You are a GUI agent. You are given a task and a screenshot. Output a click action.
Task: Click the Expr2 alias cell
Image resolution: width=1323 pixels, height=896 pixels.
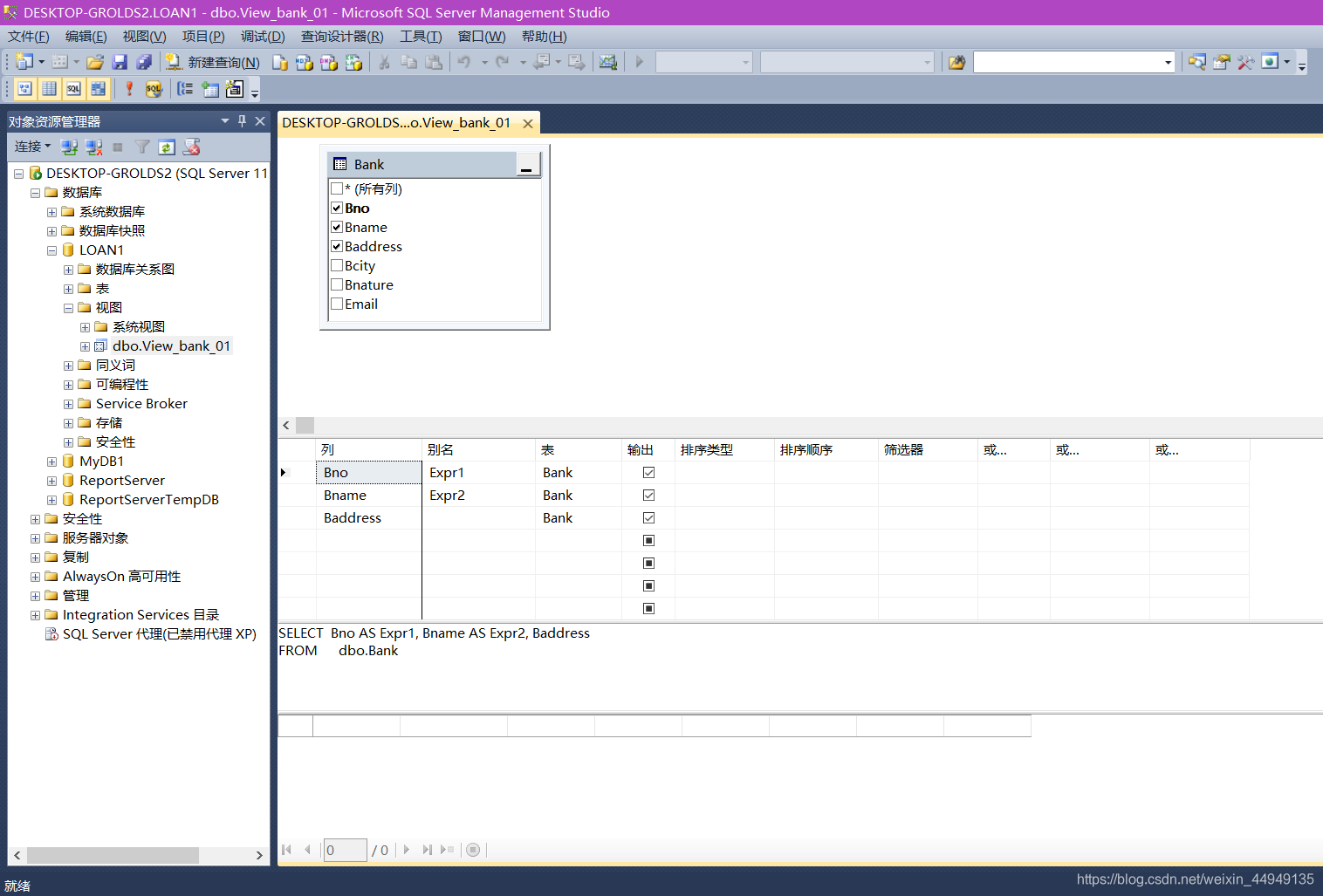(x=478, y=495)
